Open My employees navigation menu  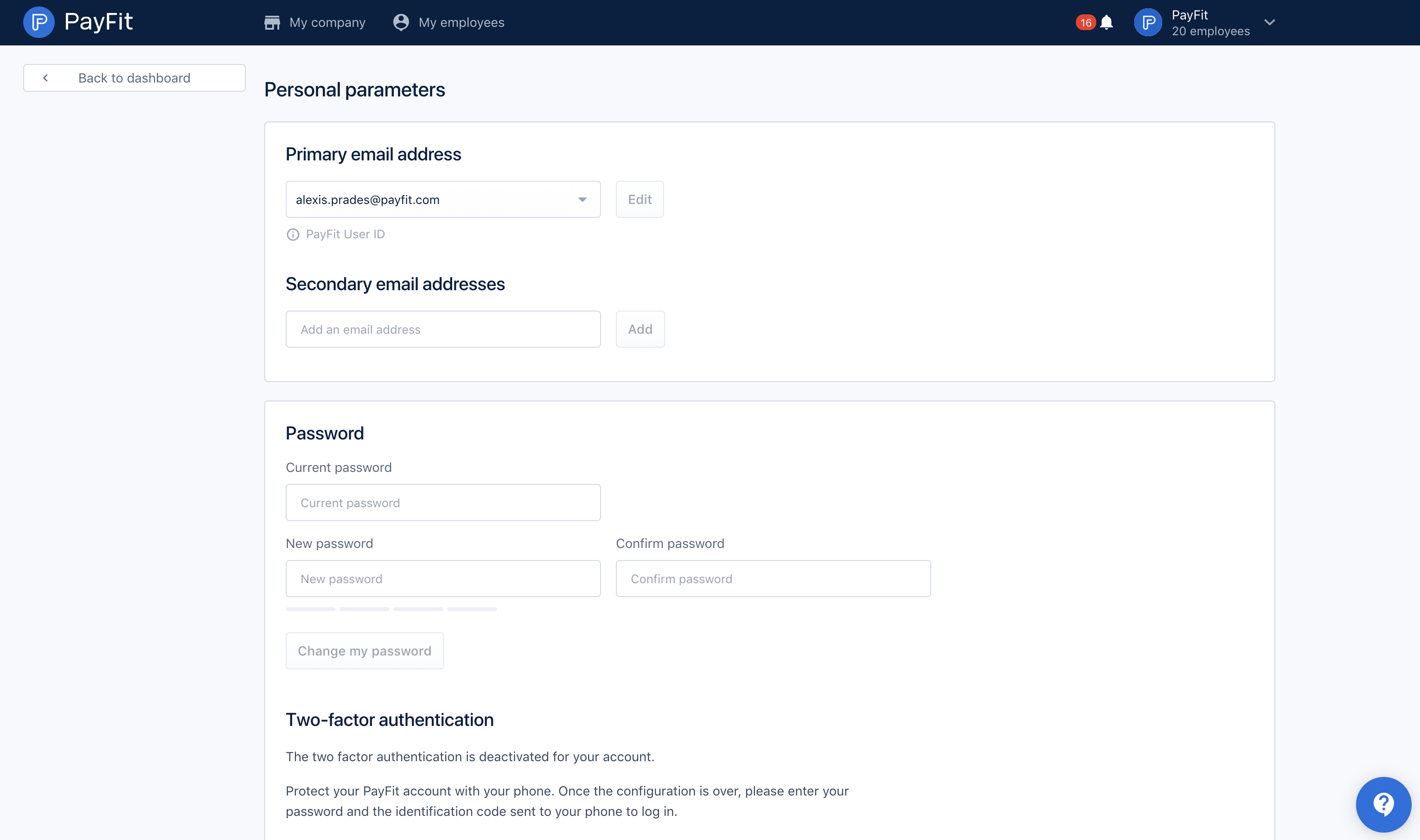click(x=448, y=22)
